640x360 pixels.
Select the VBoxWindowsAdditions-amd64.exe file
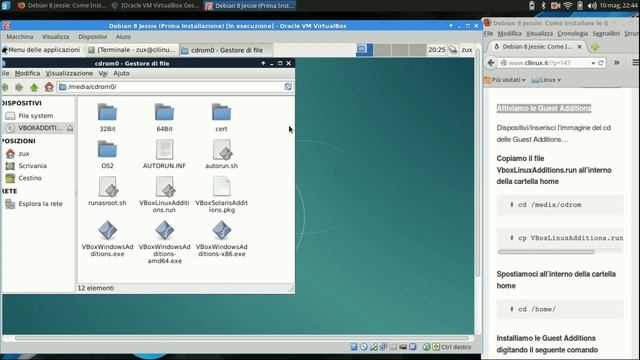(x=164, y=242)
